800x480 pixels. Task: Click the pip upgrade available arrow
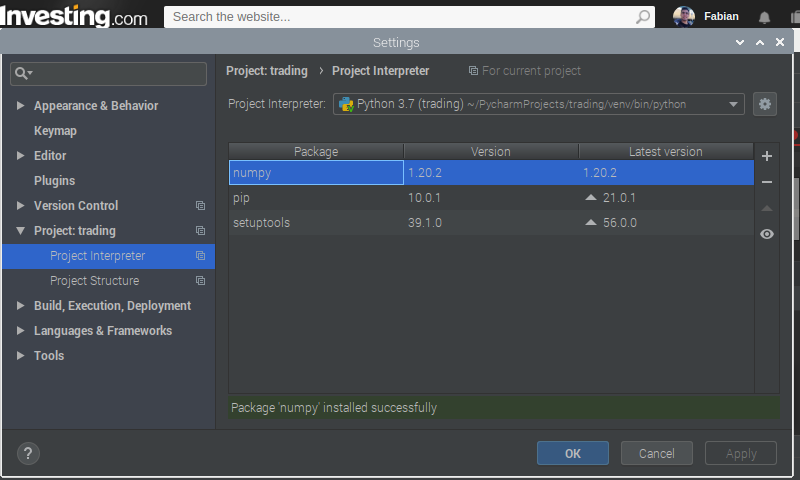590,197
